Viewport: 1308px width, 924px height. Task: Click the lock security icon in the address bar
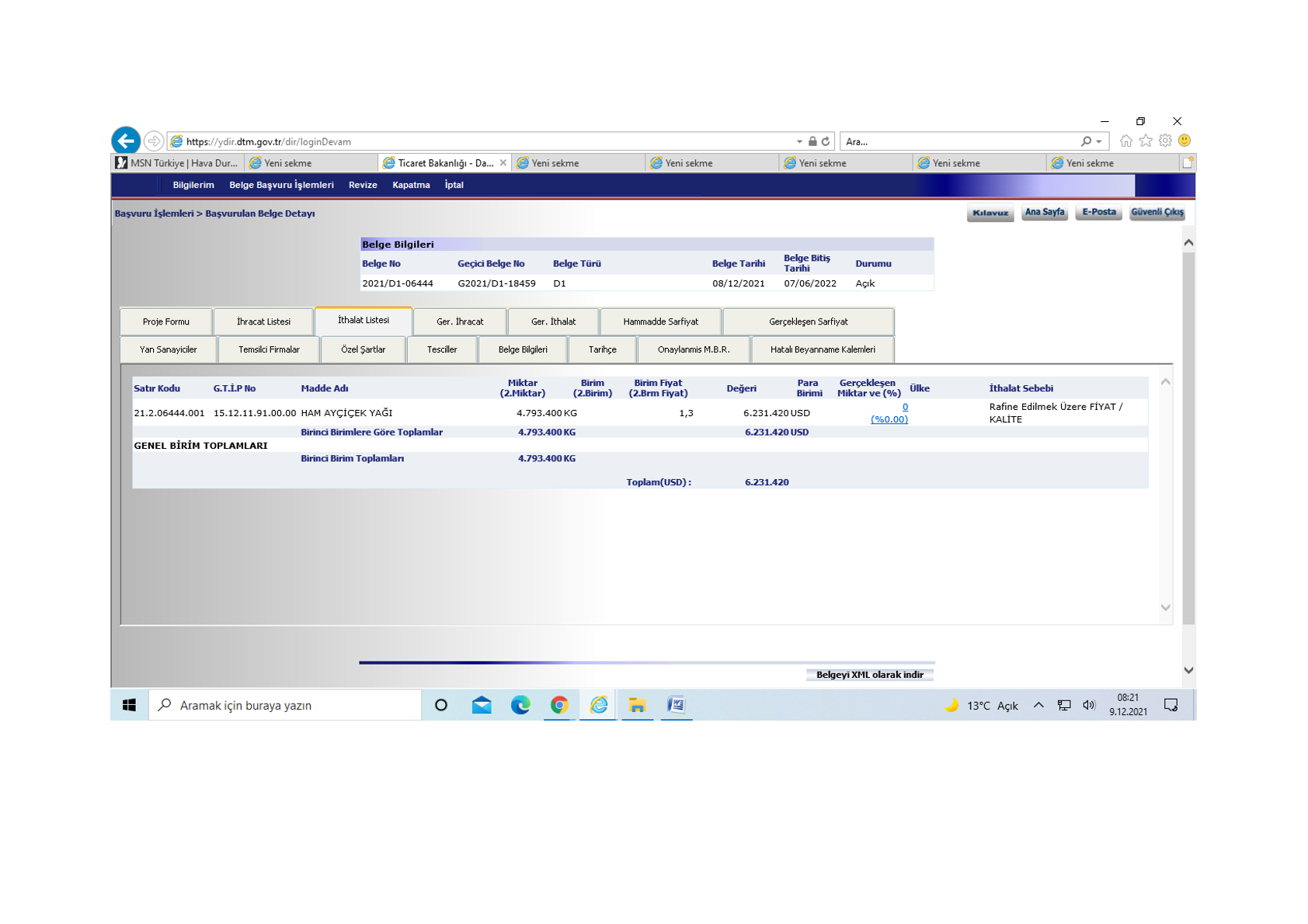812,141
